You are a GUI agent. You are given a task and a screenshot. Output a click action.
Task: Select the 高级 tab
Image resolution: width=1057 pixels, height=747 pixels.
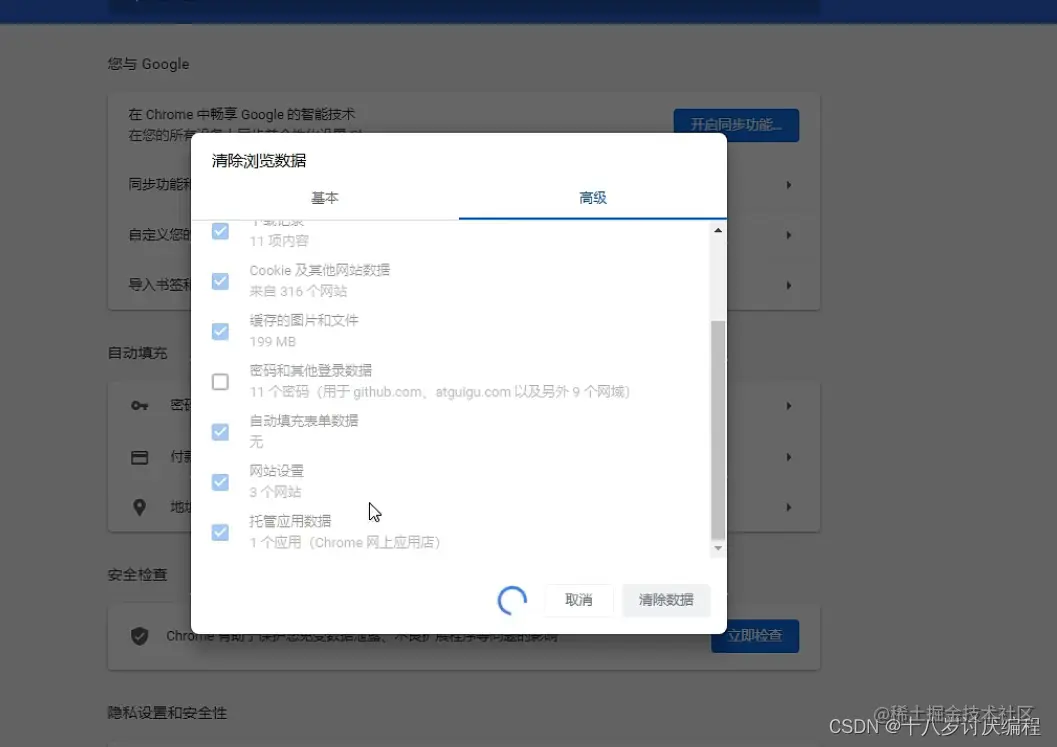(592, 198)
